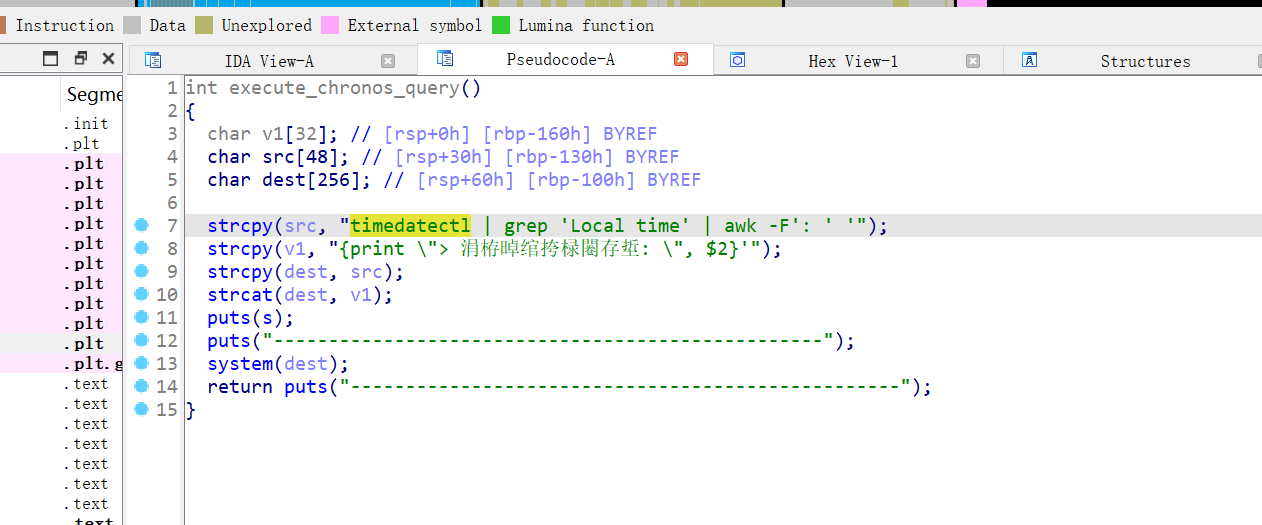
Task: Open the Hex View-1 tab
Action: (x=853, y=61)
